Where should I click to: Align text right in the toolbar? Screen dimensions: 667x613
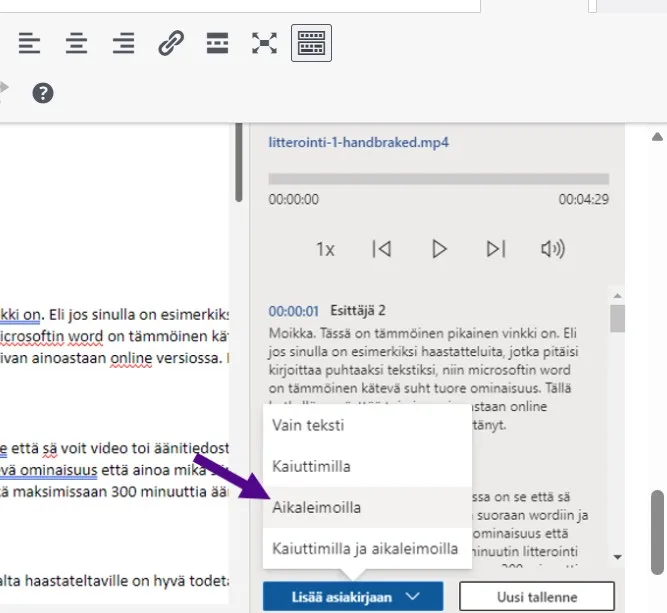pyautogui.click(x=124, y=43)
